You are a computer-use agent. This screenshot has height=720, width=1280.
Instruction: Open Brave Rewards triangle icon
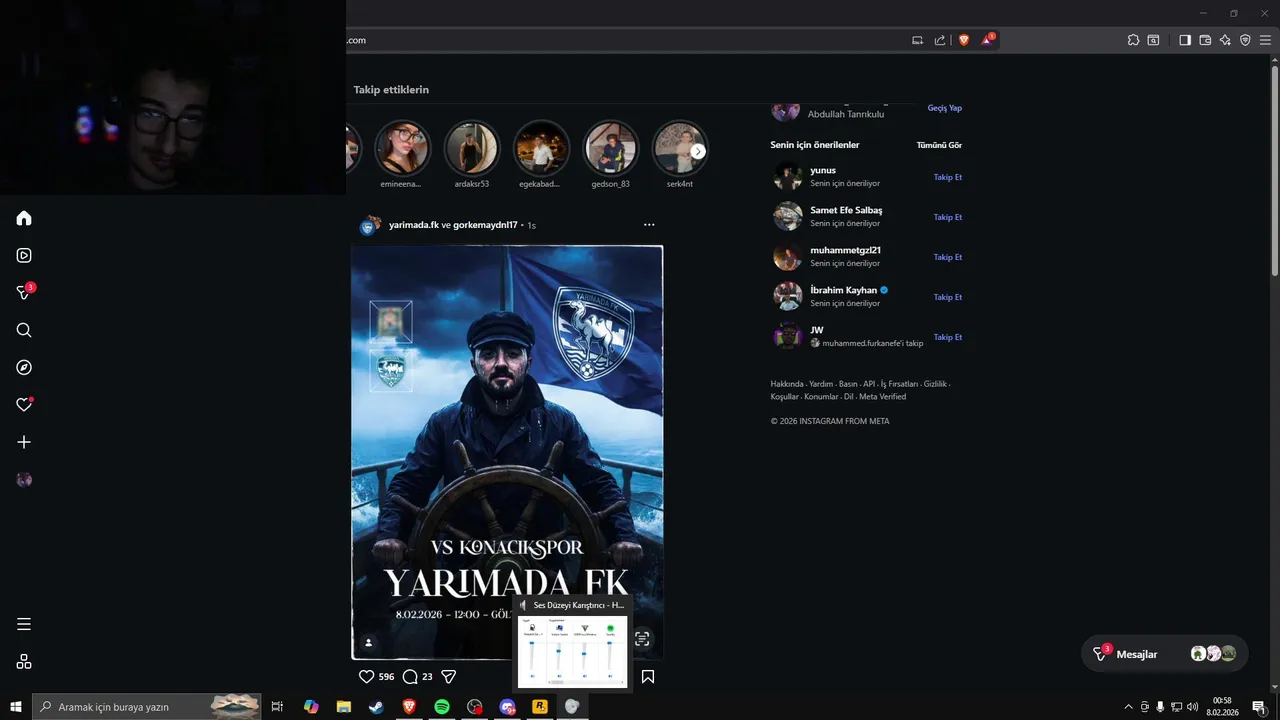click(x=988, y=39)
